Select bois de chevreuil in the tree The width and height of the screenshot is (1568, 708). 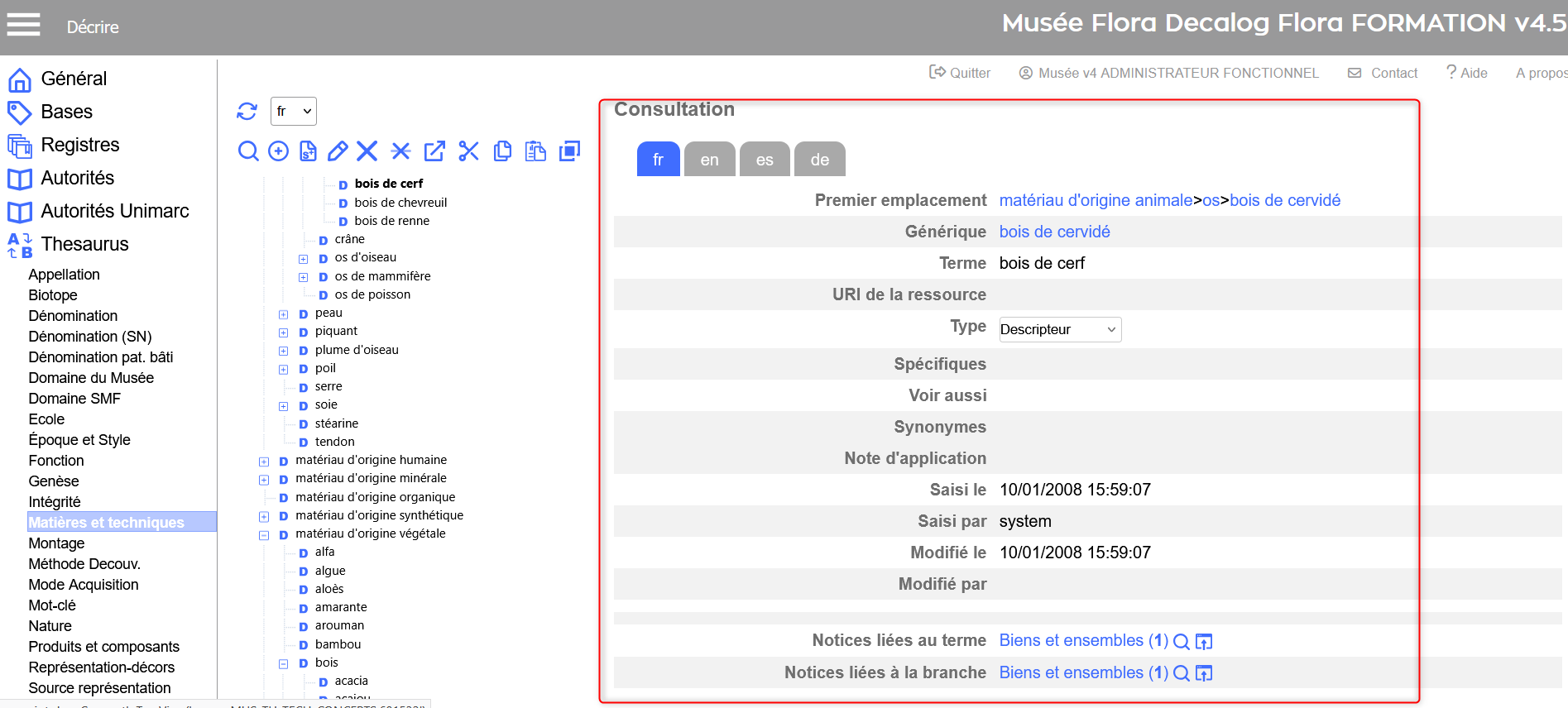coord(400,203)
